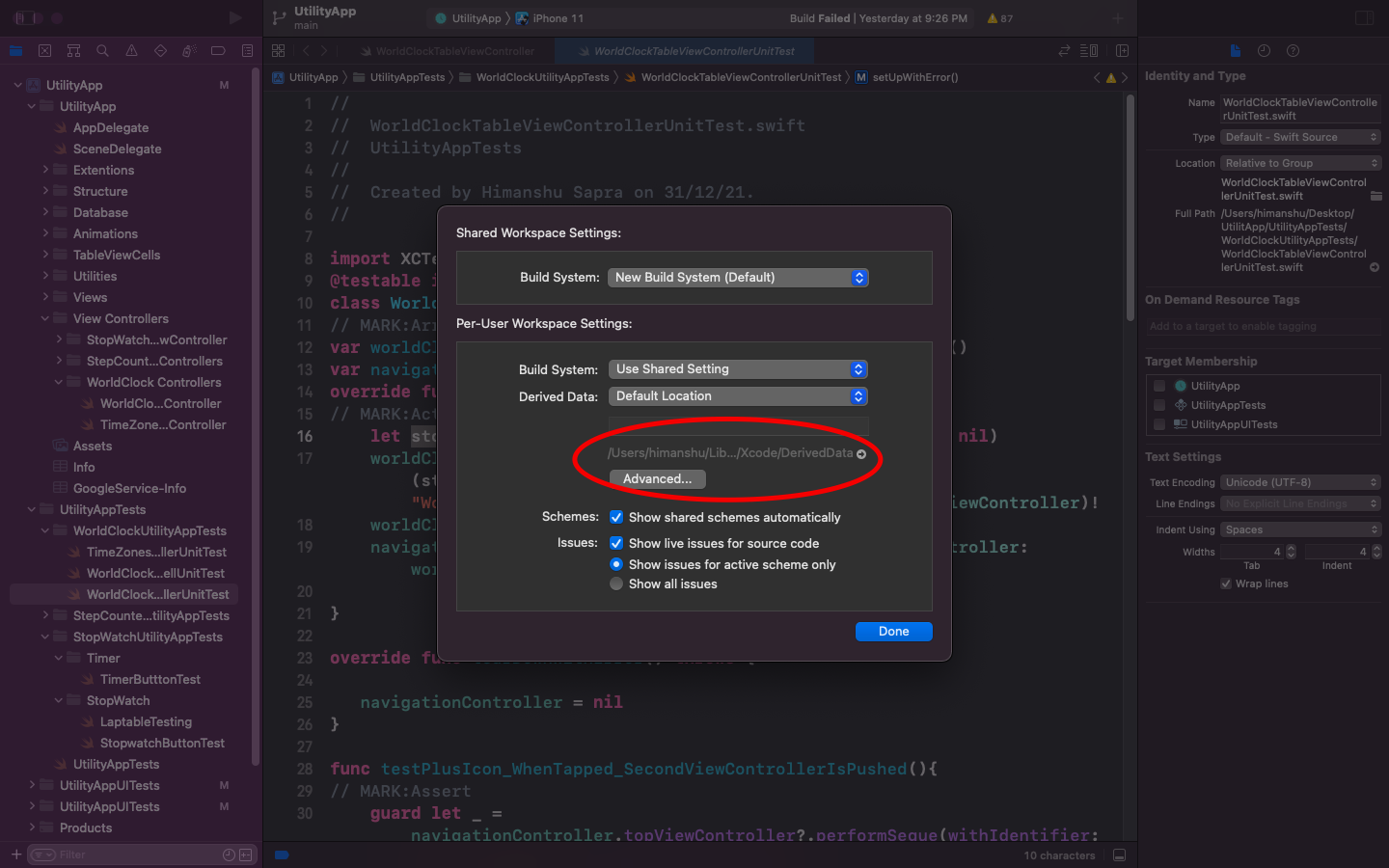Toggle the Wrap lines checkbox
This screenshot has height=868, width=1389.
tap(1226, 584)
